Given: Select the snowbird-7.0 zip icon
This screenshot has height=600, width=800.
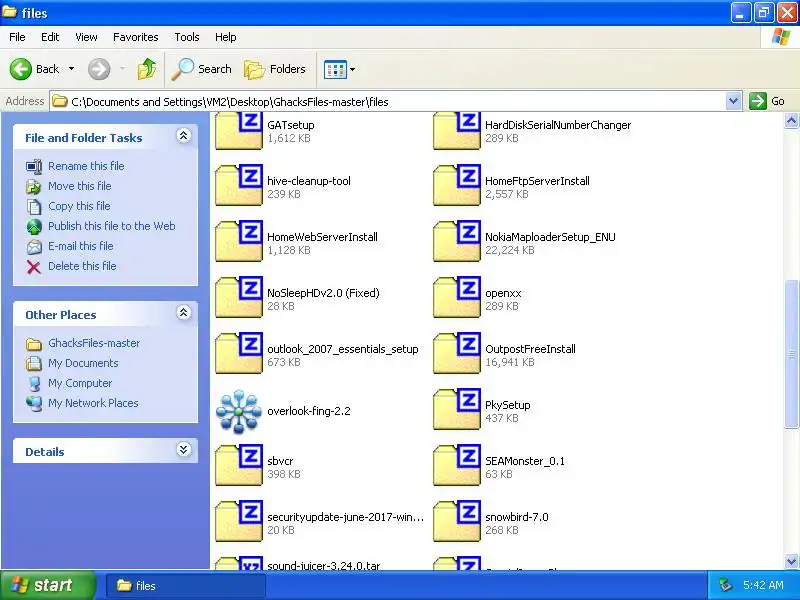Looking at the screenshot, I should coord(457,521).
